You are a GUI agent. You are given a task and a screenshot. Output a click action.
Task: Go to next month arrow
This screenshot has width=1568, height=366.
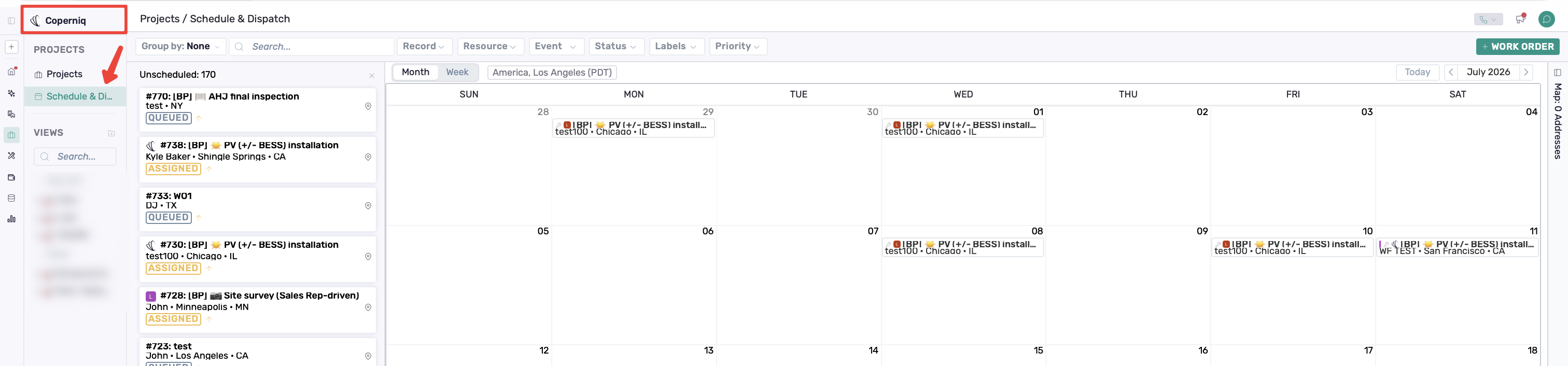pyautogui.click(x=1526, y=72)
